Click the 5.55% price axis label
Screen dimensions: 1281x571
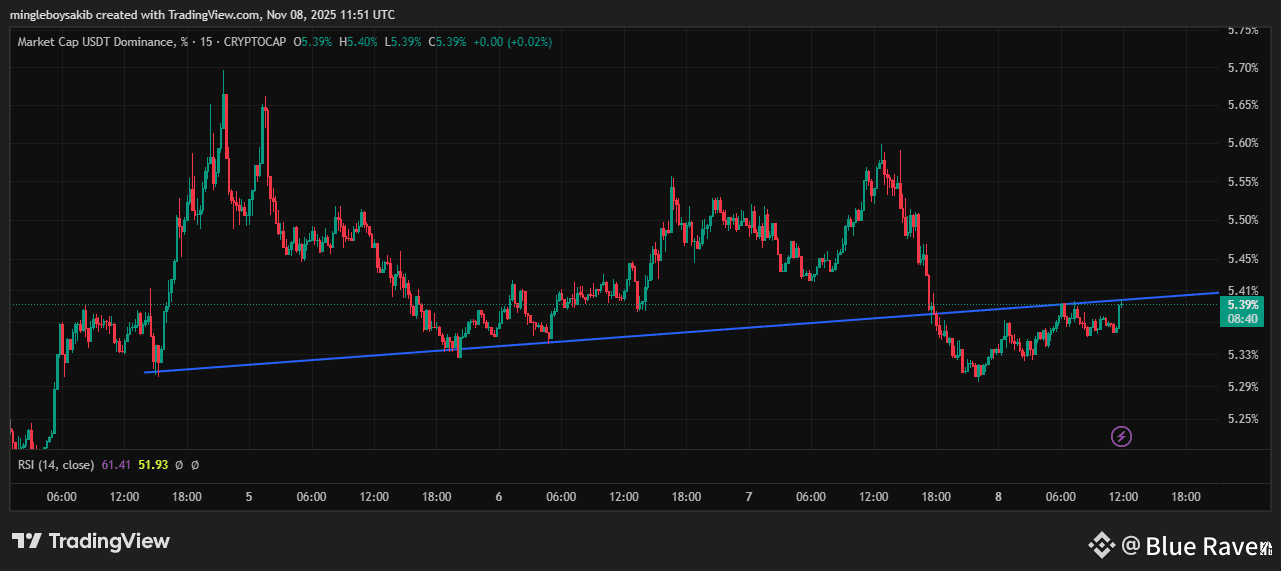[1242, 182]
